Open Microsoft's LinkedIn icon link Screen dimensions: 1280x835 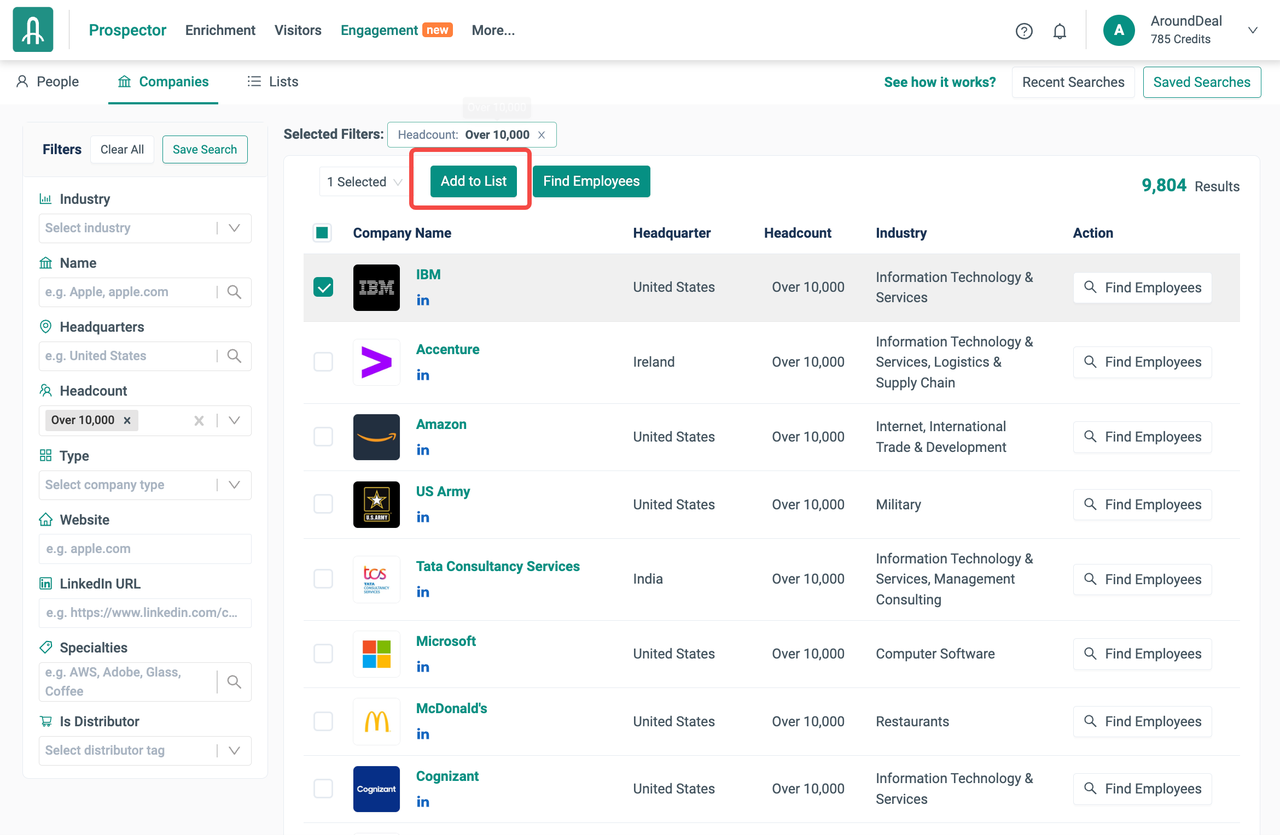point(423,667)
